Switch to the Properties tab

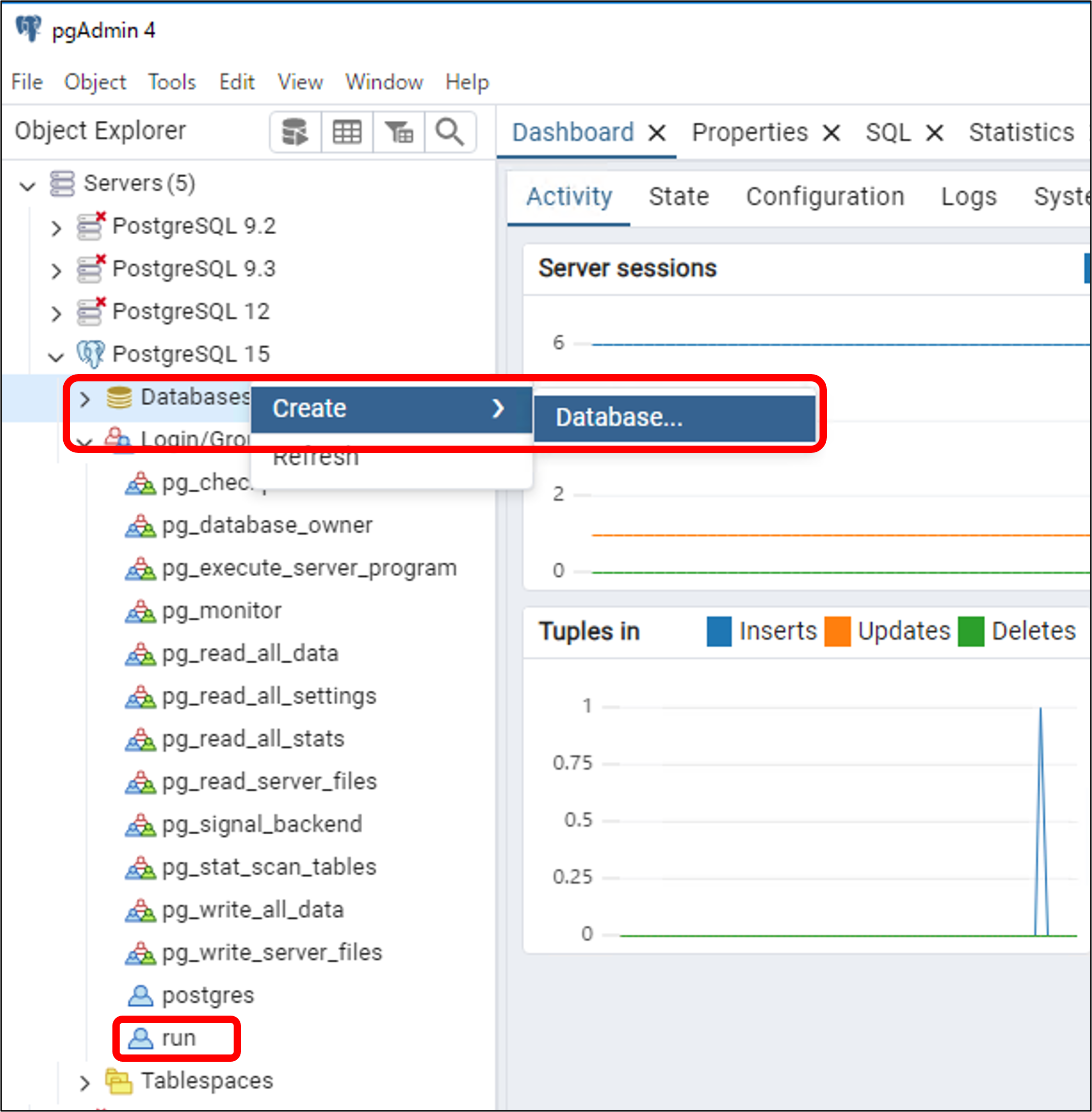coord(750,133)
